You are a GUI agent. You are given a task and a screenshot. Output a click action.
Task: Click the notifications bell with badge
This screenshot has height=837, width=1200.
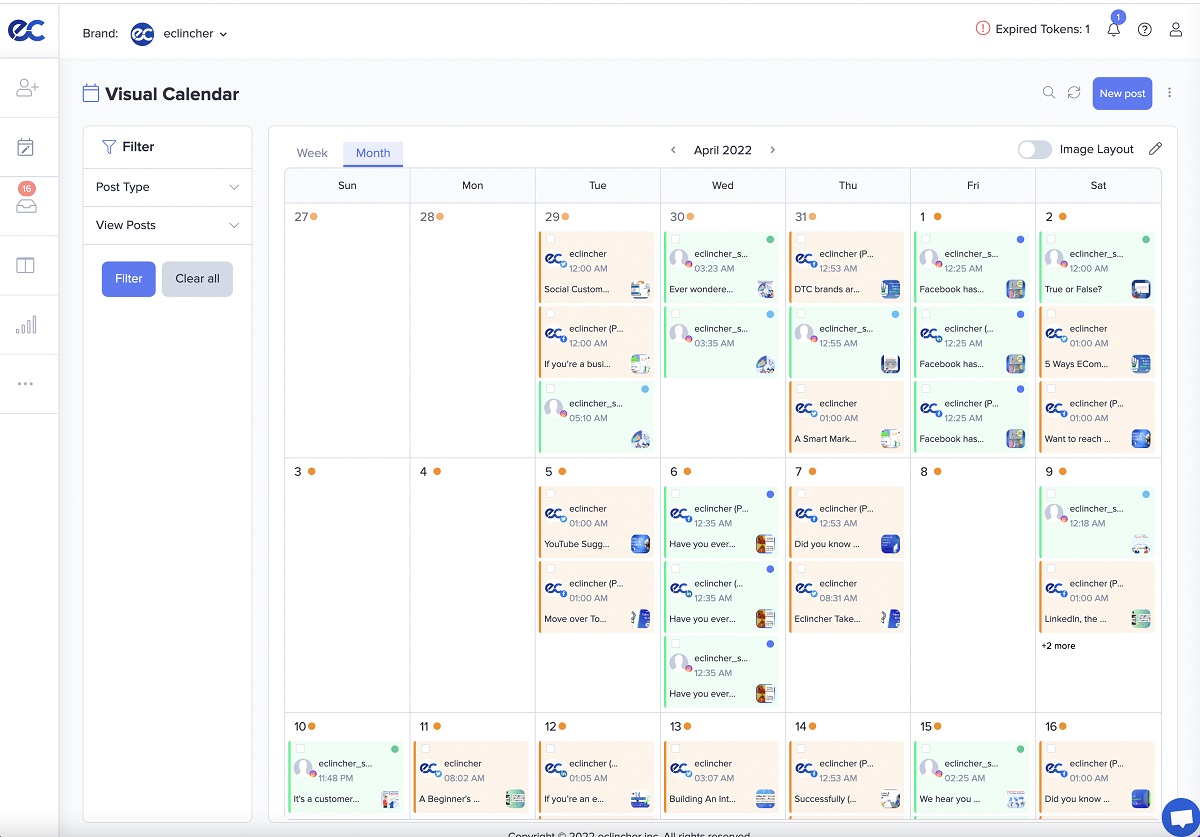[1113, 30]
